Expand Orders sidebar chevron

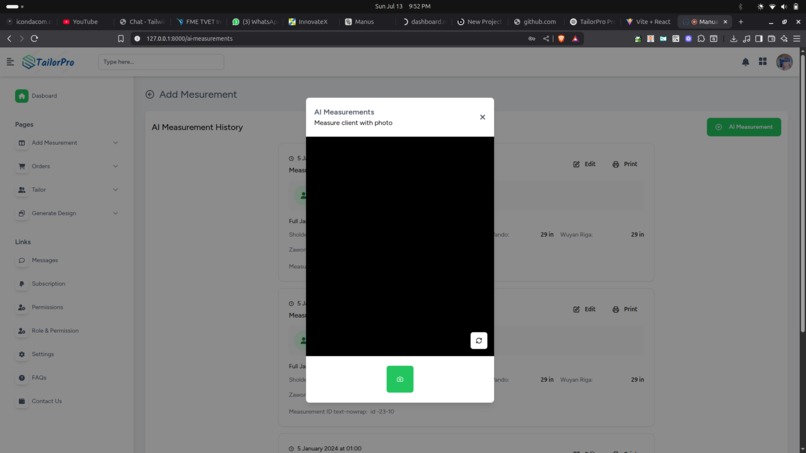(115, 166)
